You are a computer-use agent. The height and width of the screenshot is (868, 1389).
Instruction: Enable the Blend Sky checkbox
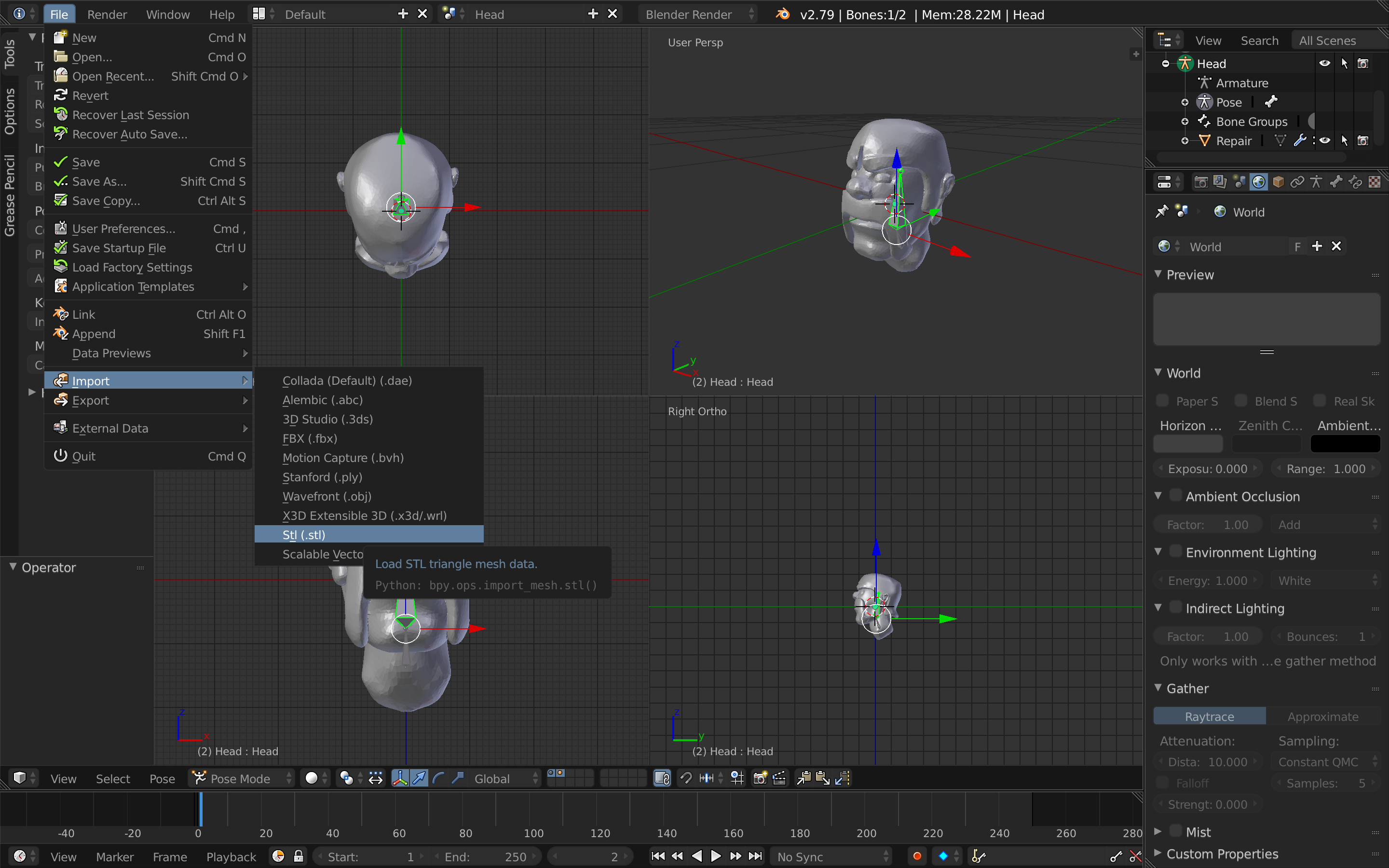1241,401
